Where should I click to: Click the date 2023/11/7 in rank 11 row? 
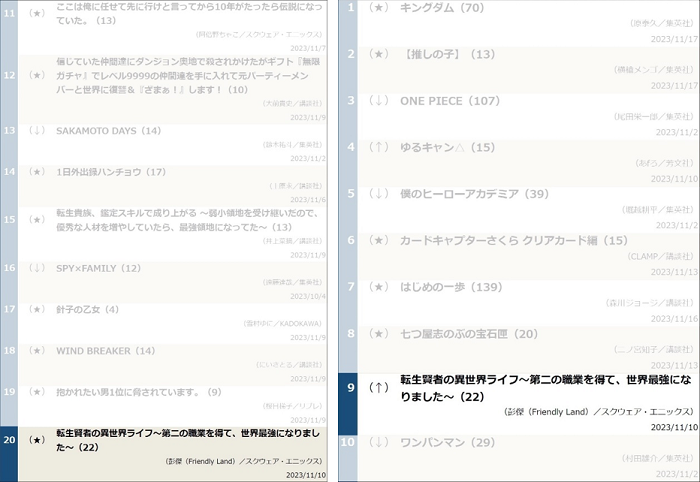tap(308, 48)
